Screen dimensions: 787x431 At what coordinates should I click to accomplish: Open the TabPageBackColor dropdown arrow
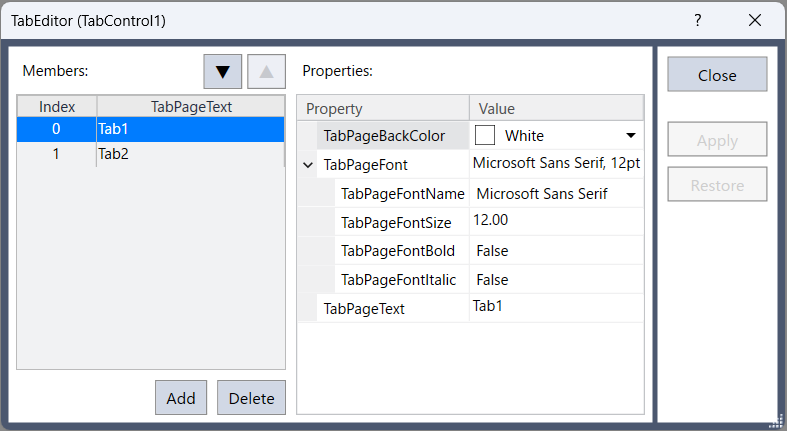631,135
